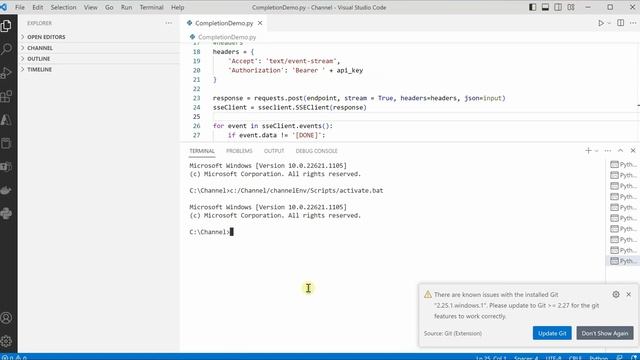The height and width of the screenshot is (360, 640).
Task: Open the Python icon in activity bar
Action: 6,213
